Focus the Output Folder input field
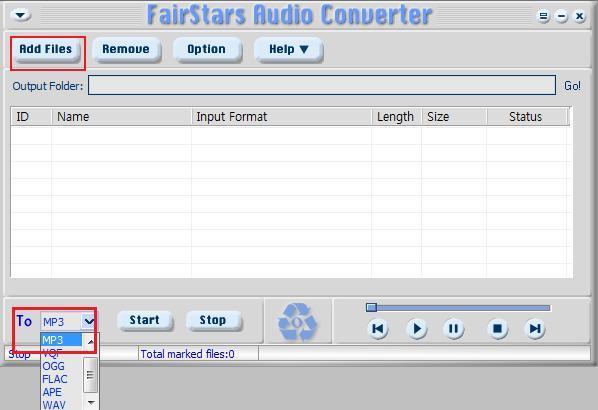This screenshot has height=410, width=598. coord(322,85)
